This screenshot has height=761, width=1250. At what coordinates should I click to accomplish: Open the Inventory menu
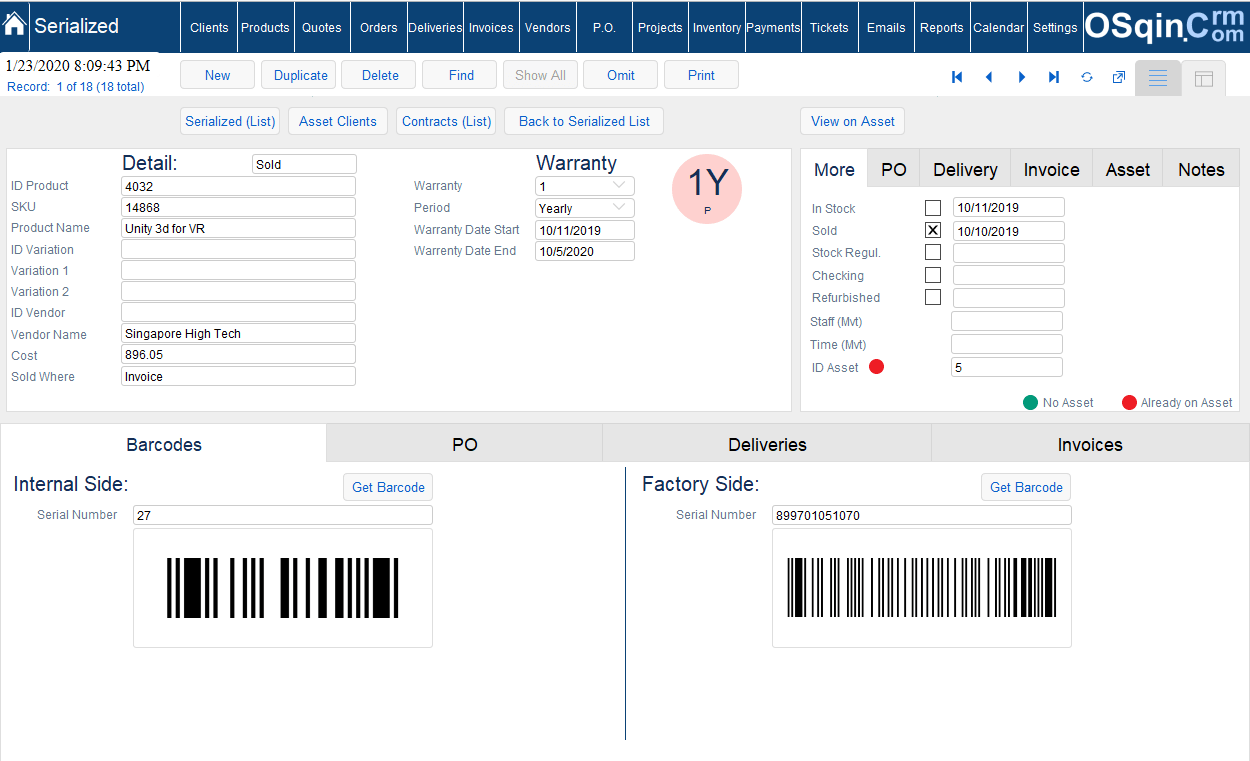717,27
